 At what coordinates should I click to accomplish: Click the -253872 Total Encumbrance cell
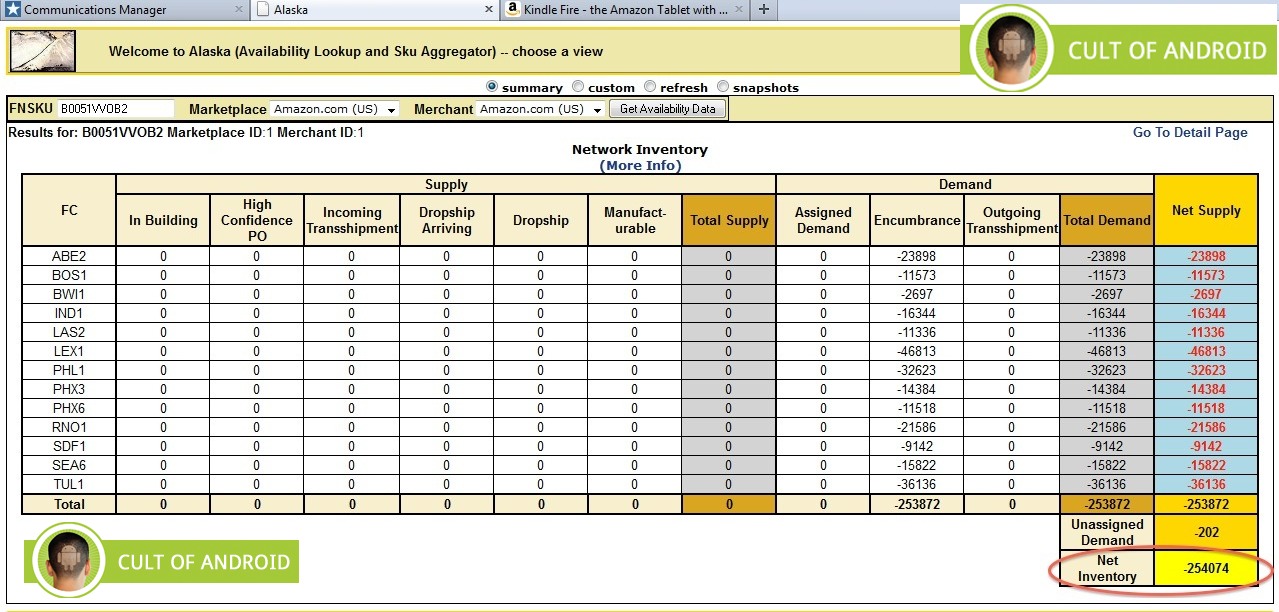tap(917, 504)
